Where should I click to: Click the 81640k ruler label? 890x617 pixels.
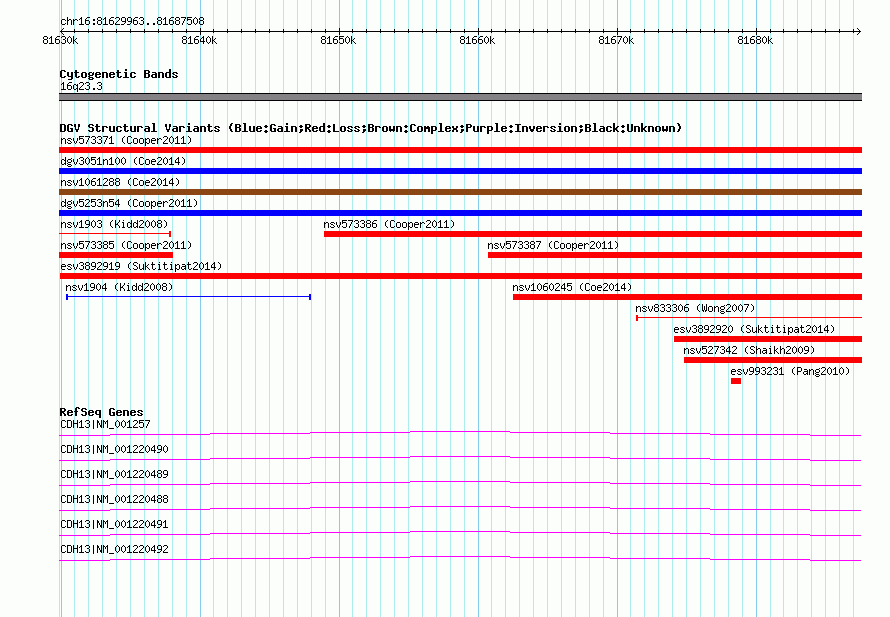coord(199,40)
